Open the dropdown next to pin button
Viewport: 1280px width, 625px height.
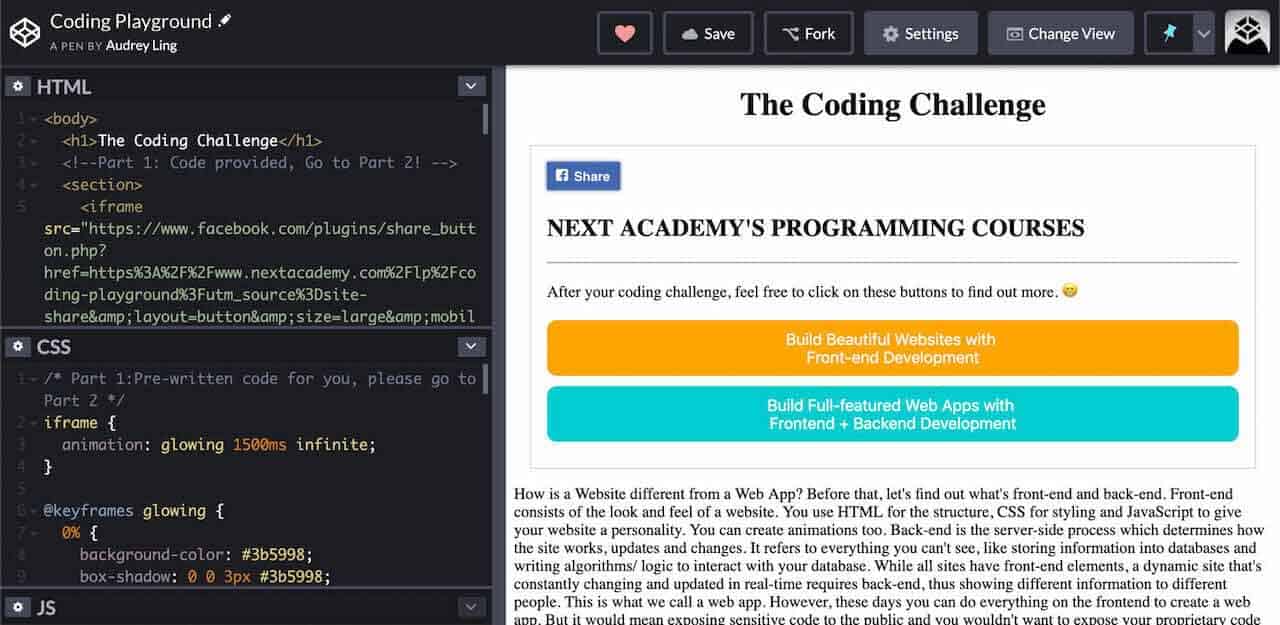pyautogui.click(x=1204, y=33)
